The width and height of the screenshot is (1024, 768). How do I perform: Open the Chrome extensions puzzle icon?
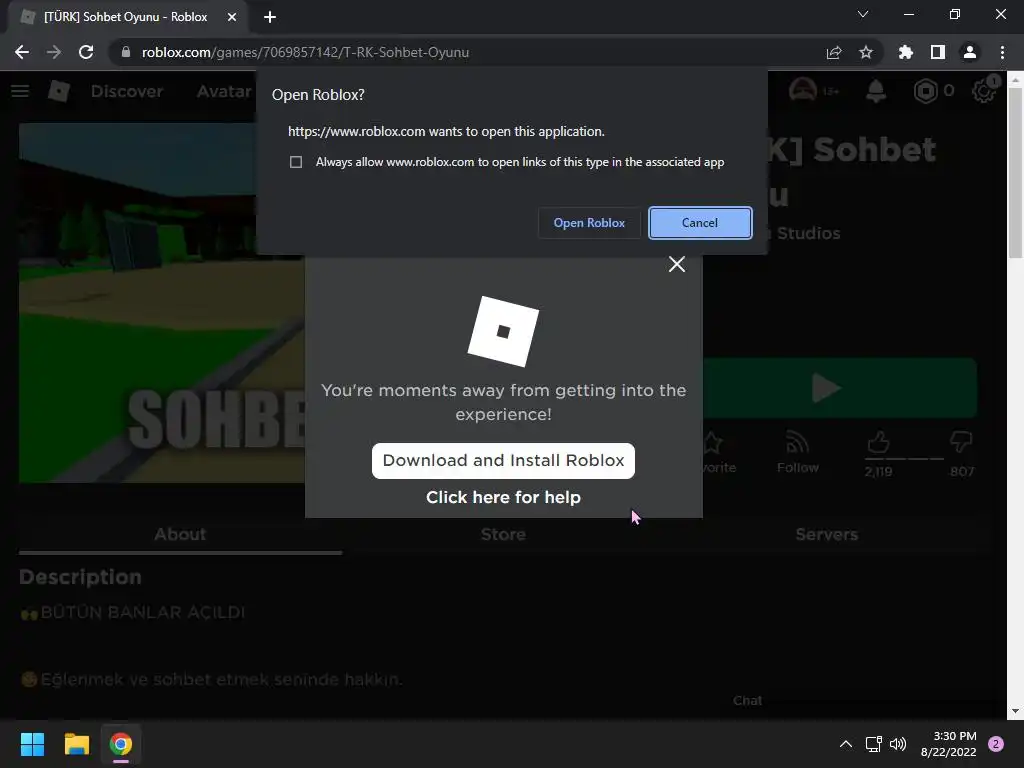coord(905,52)
